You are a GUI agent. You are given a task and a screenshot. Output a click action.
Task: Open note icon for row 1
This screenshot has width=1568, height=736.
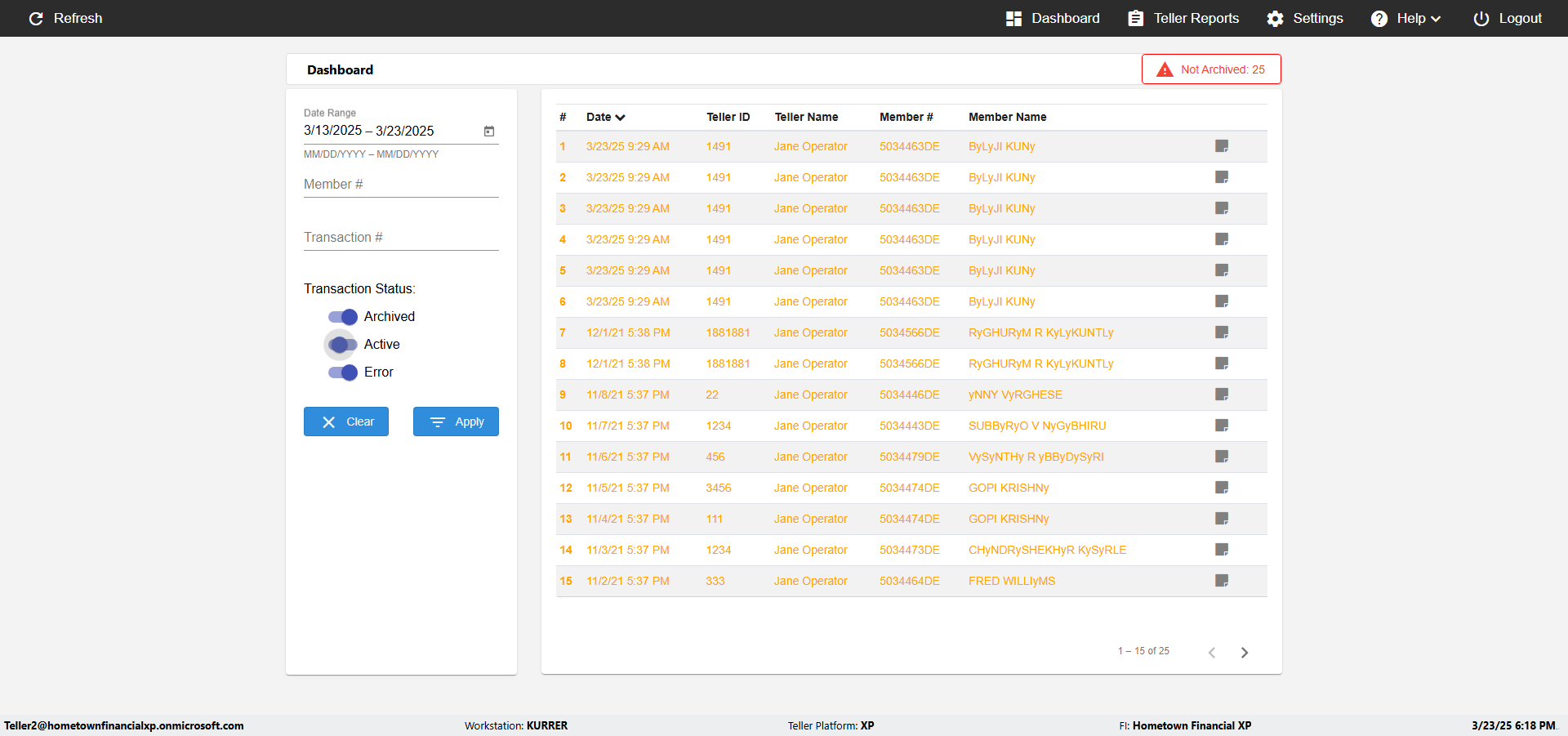coord(1222,146)
